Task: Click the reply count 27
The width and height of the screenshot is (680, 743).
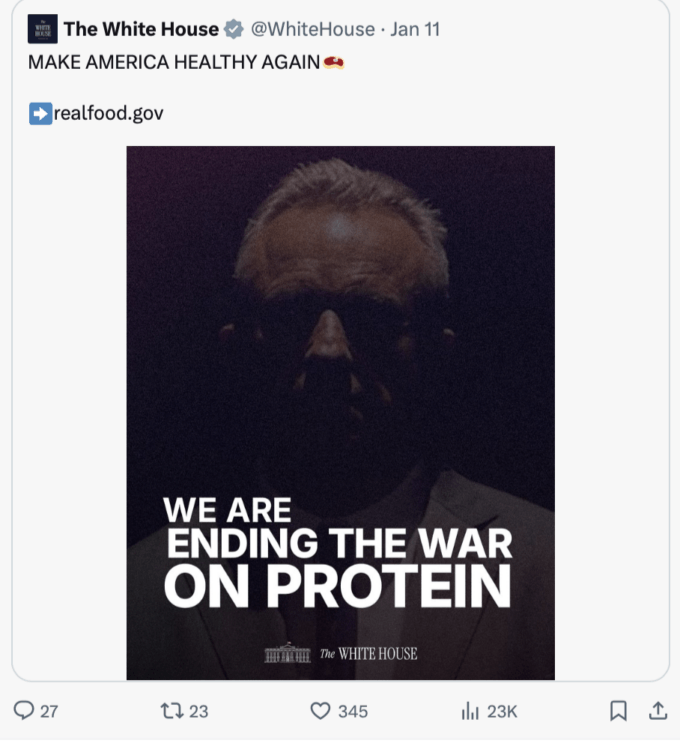Action: tap(49, 712)
